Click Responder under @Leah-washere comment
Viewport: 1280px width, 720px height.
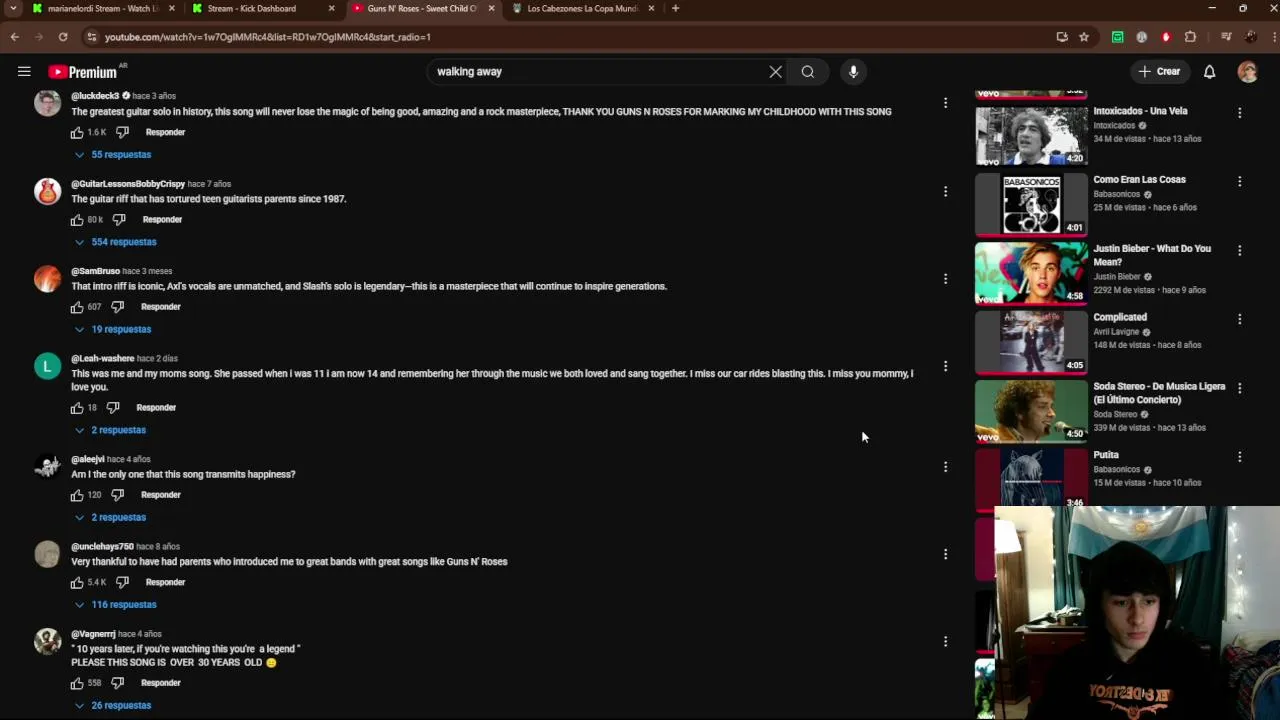click(x=156, y=408)
